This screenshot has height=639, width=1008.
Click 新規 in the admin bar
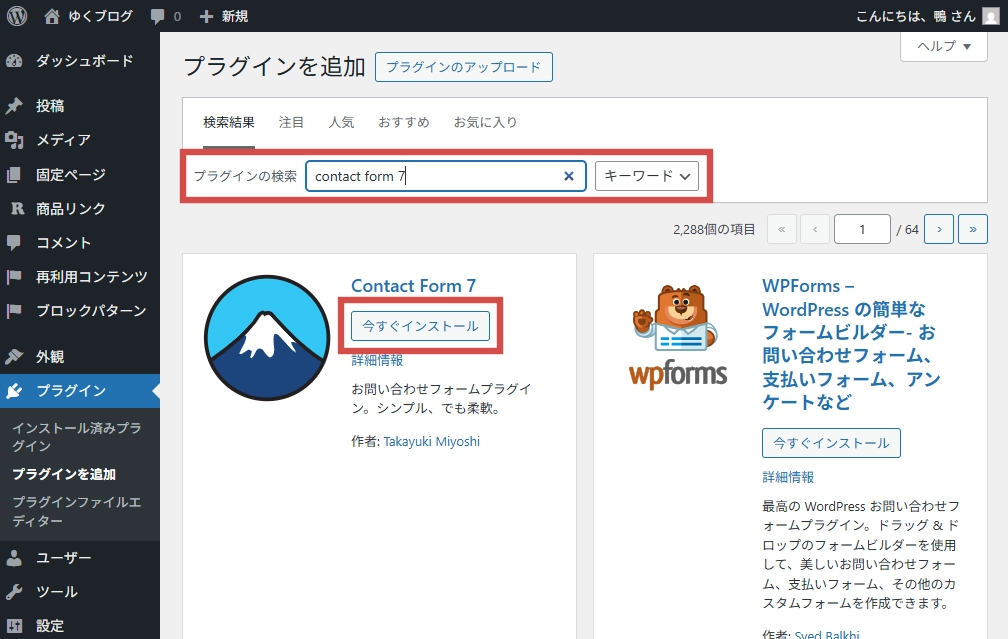coord(235,16)
